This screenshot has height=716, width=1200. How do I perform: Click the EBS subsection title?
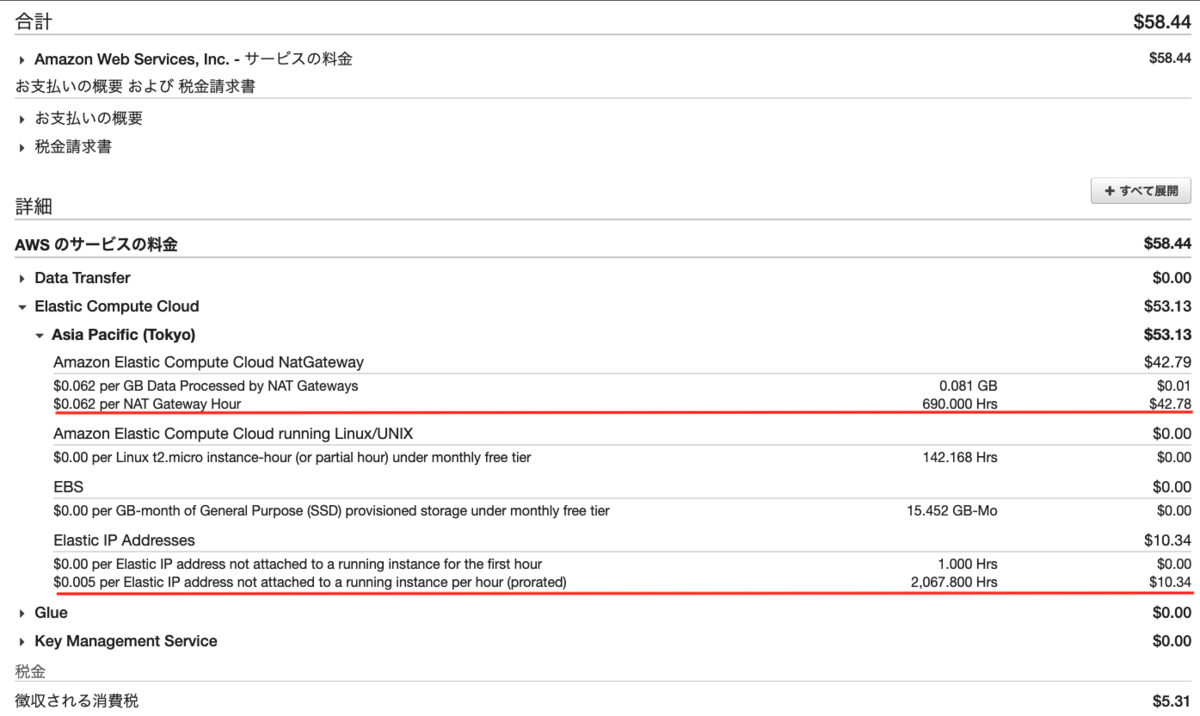68,487
